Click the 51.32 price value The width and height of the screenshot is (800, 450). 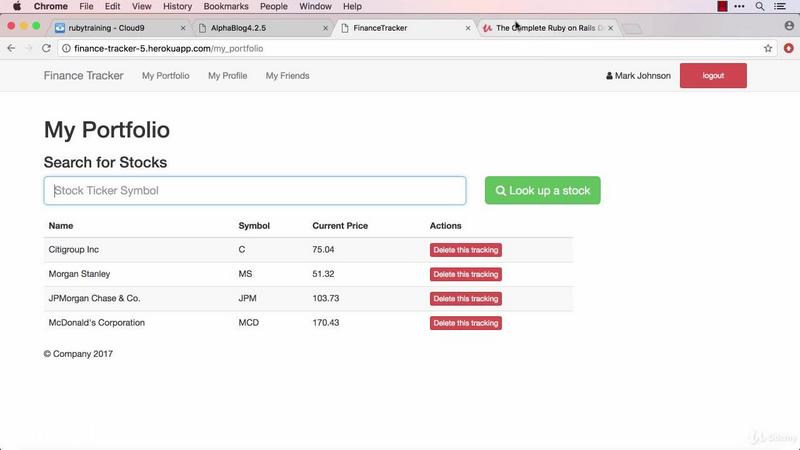pyautogui.click(x=323, y=274)
